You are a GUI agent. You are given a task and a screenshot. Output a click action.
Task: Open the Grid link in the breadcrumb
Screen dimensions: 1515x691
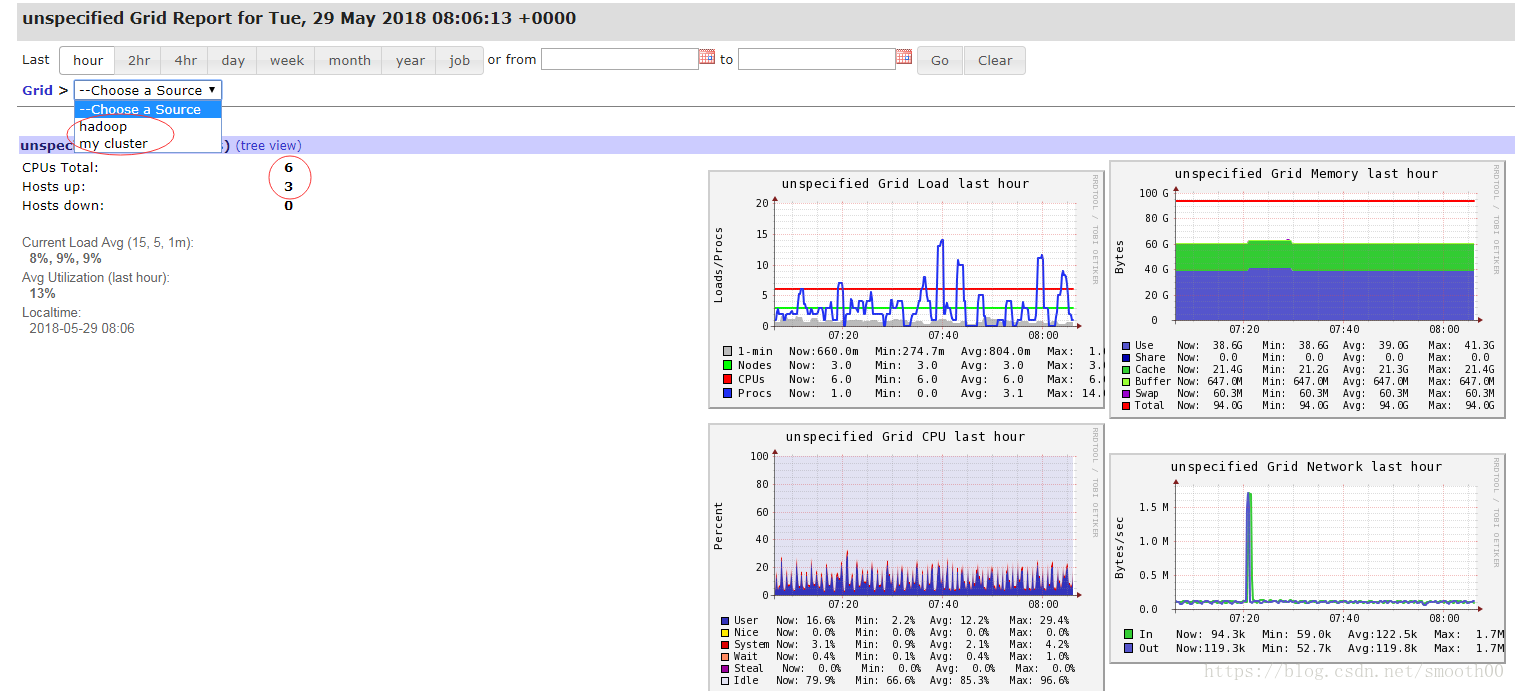(37, 90)
